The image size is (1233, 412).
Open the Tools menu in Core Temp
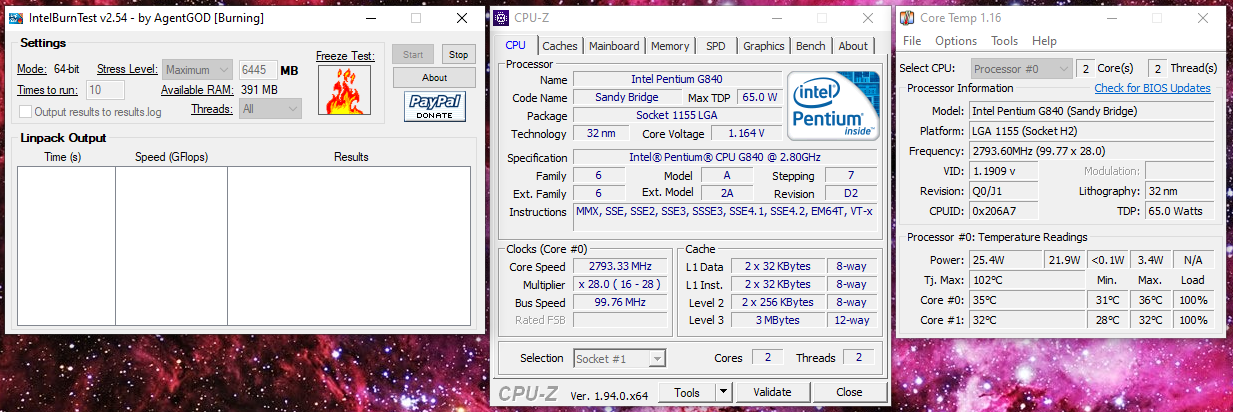[x=1004, y=41]
